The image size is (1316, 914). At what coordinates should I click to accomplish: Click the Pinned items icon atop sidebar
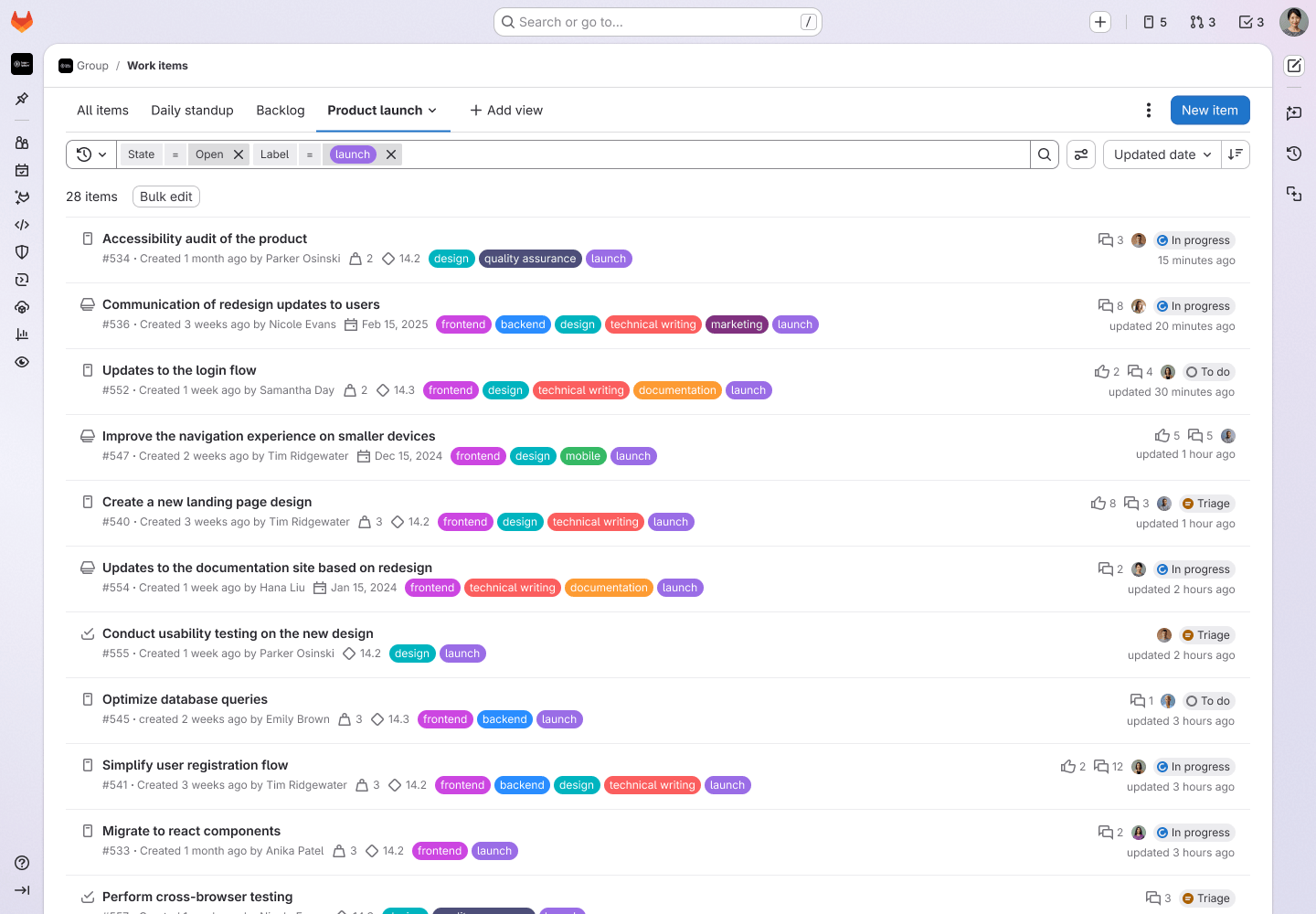click(21, 99)
